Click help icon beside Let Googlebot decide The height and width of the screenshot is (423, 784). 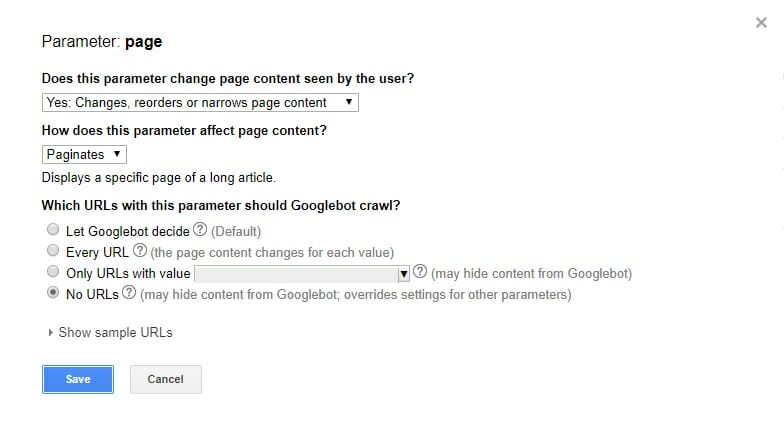(200, 231)
